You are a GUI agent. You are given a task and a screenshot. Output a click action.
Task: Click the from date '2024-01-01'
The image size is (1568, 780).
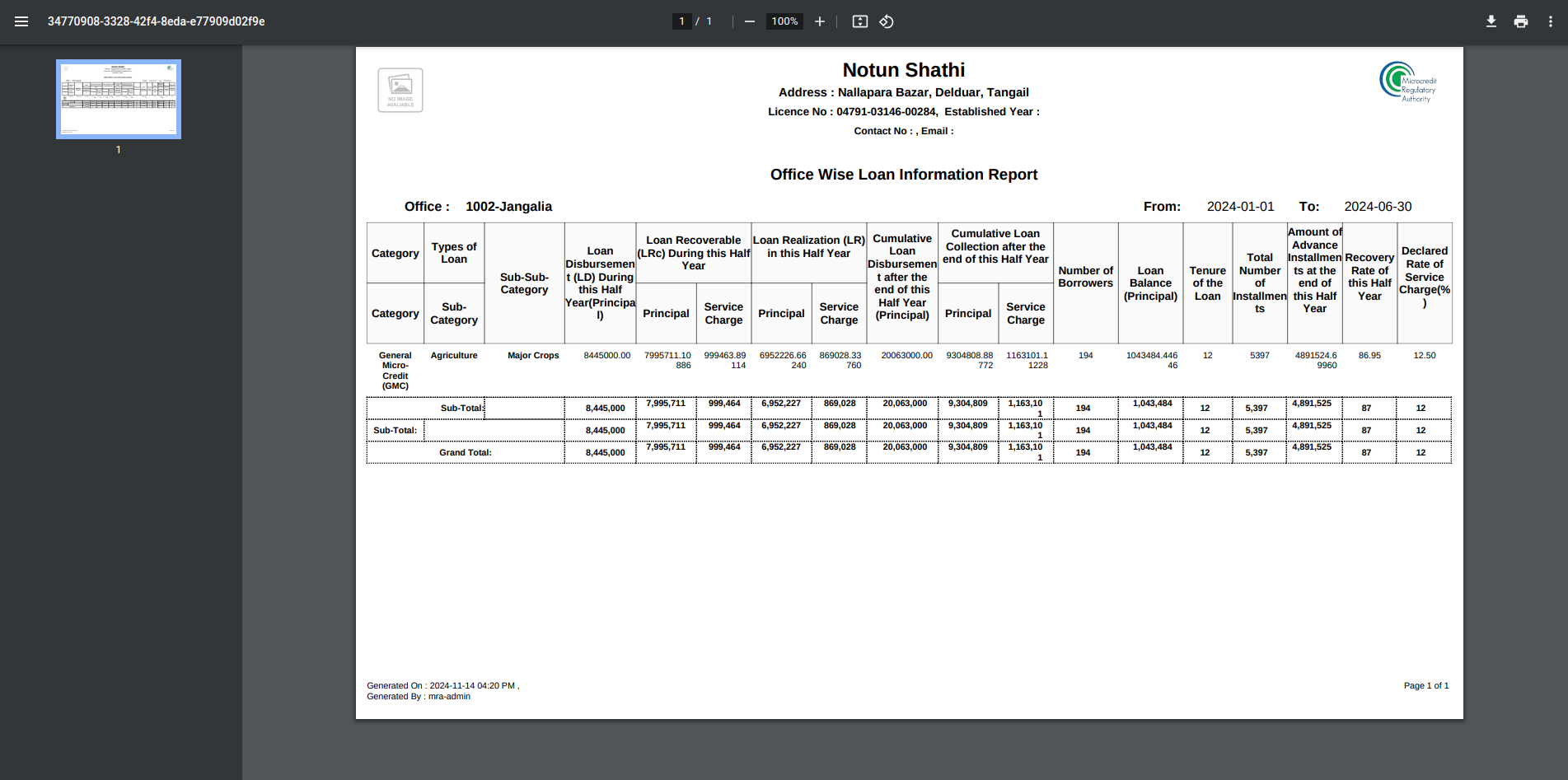(x=1240, y=207)
